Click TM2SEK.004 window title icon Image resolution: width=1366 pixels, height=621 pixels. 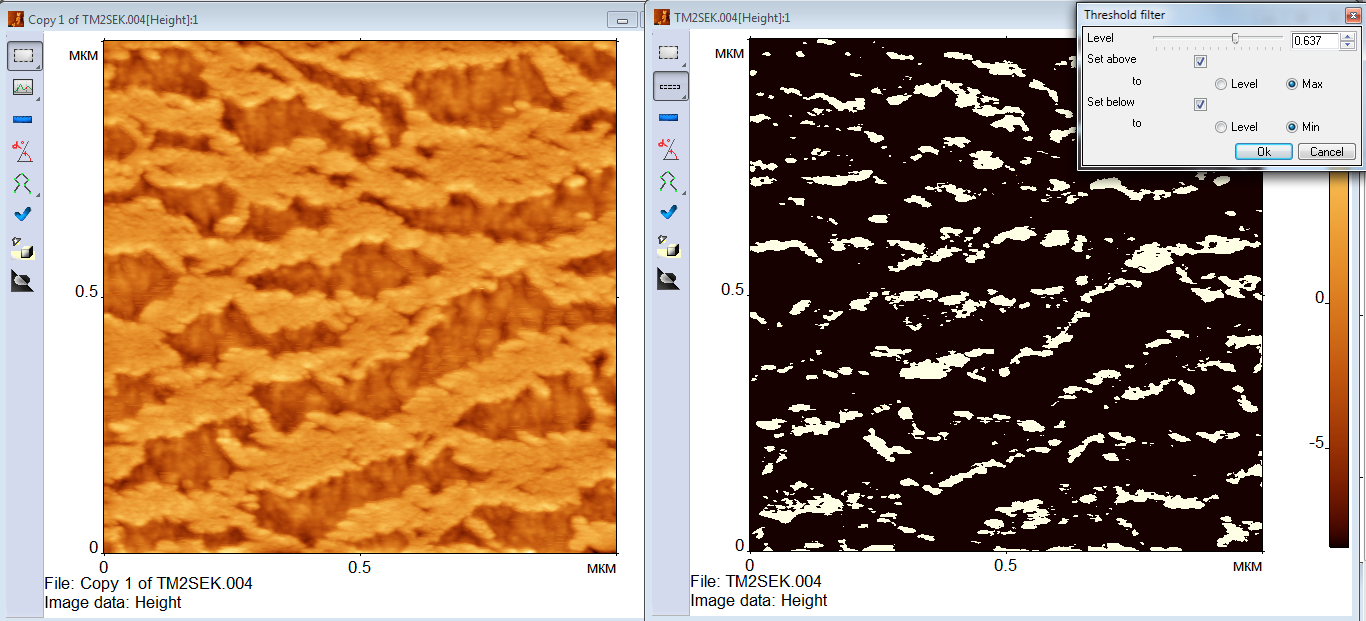(661, 17)
